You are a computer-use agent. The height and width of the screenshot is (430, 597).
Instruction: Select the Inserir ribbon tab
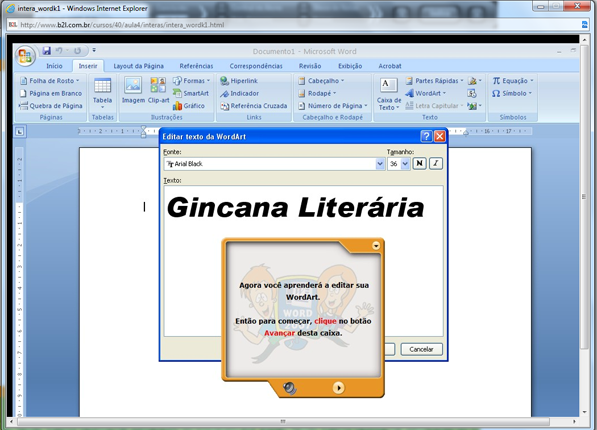[88, 66]
